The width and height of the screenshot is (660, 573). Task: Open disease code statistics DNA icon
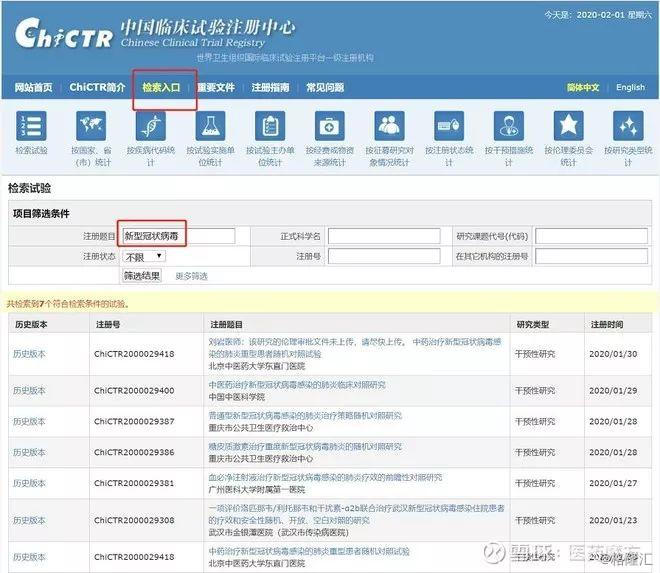tap(150, 126)
